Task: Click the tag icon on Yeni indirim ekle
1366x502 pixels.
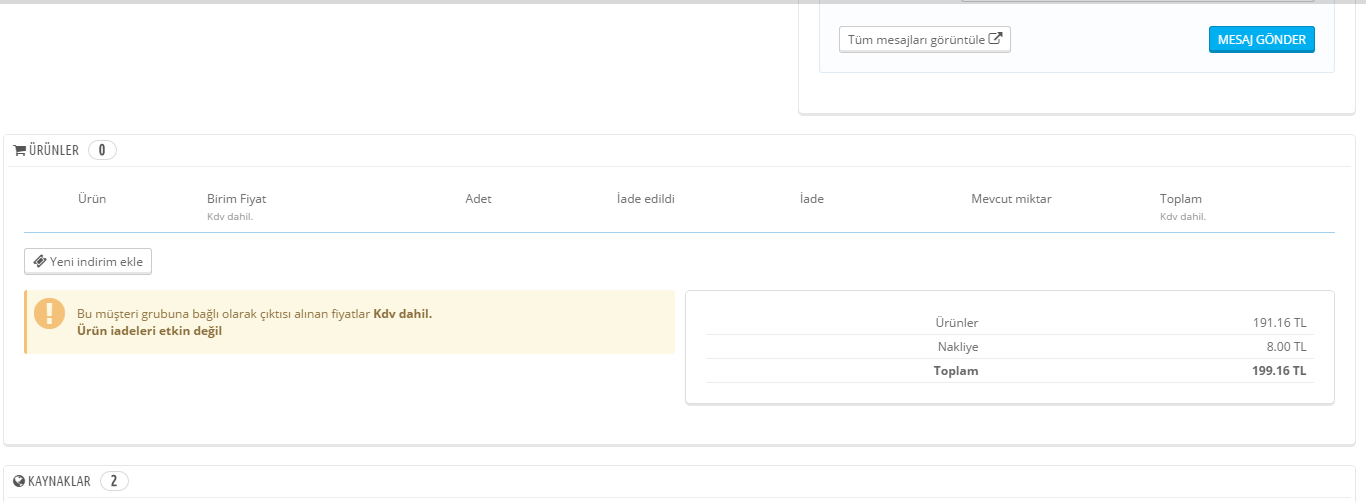Action: [x=40, y=262]
